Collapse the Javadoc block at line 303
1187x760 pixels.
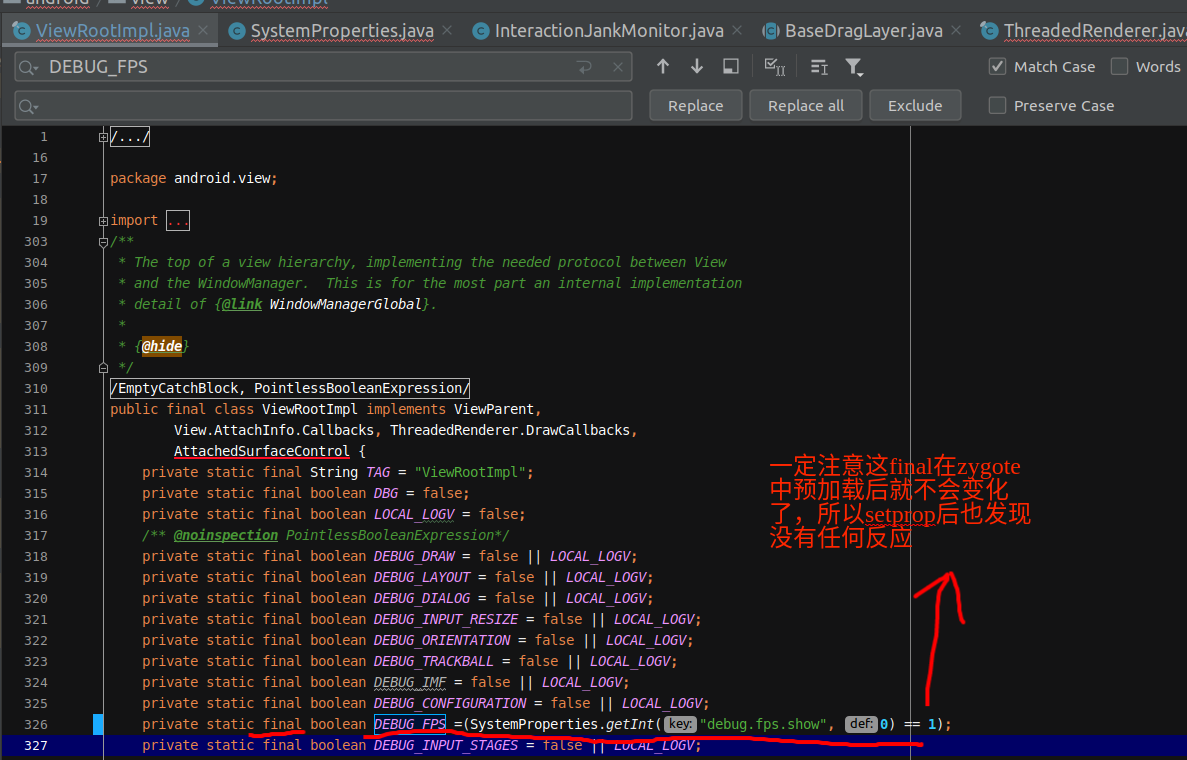click(103, 242)
